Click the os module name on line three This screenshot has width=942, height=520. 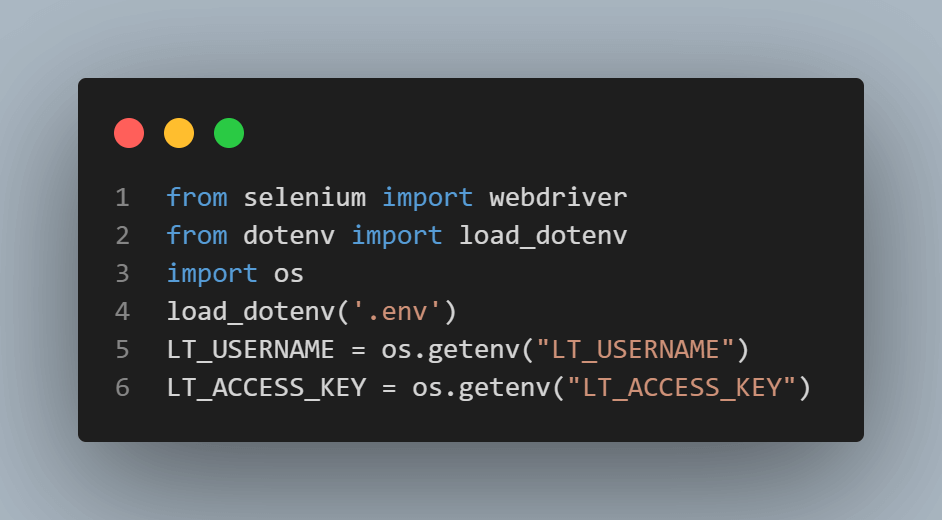[289, 274]
